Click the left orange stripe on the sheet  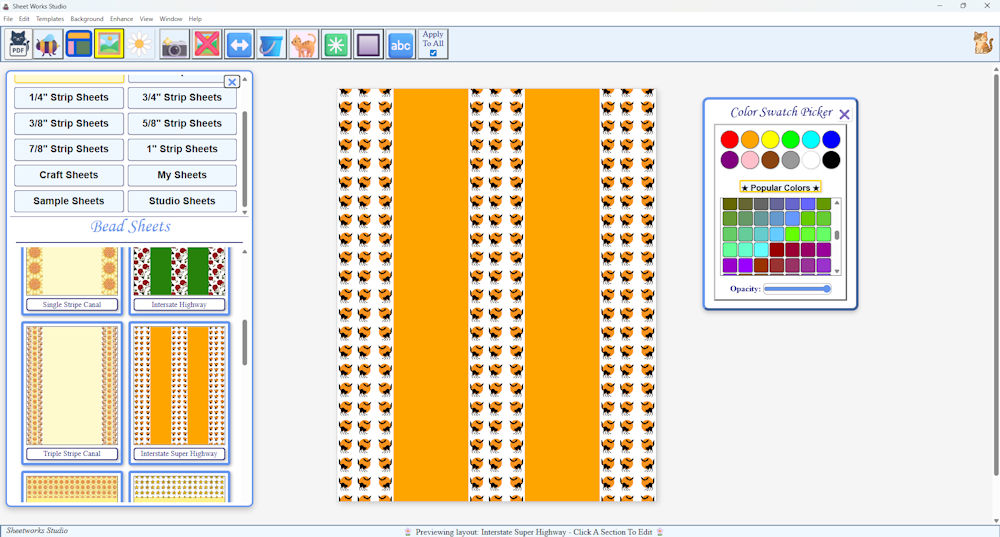pos(430,295)
